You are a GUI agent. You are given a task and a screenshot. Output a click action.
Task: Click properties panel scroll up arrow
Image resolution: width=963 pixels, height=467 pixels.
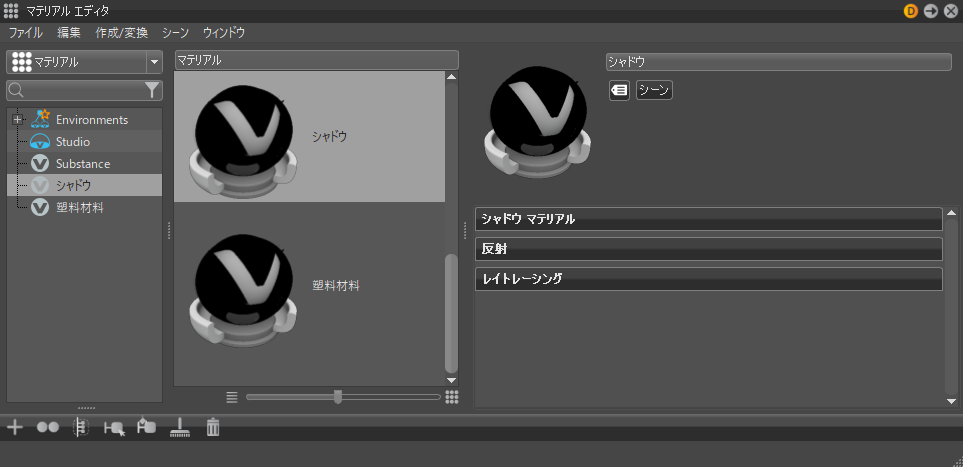(951, 213)
